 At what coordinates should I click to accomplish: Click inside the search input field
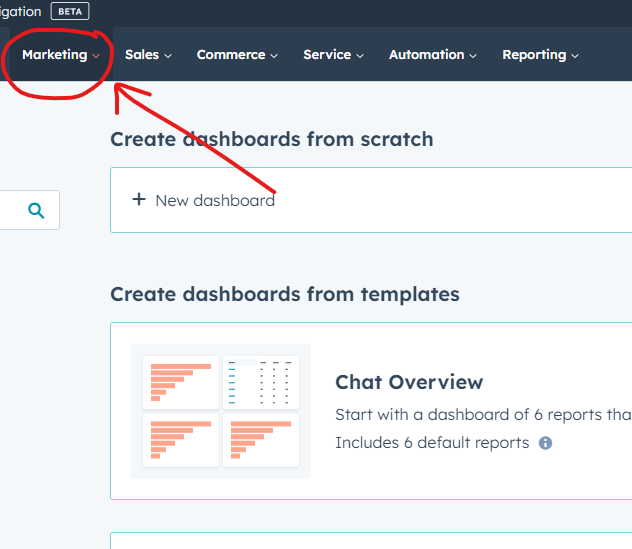point(28,210)
